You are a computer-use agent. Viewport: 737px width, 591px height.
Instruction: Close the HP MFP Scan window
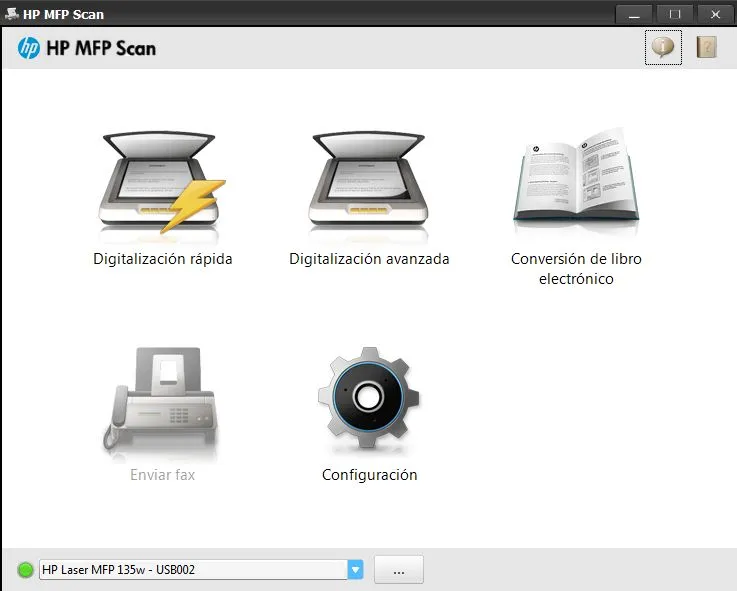click(715, 15)
